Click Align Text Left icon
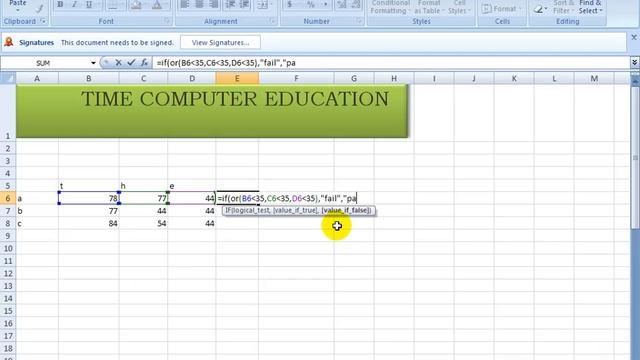 [184, 4]
